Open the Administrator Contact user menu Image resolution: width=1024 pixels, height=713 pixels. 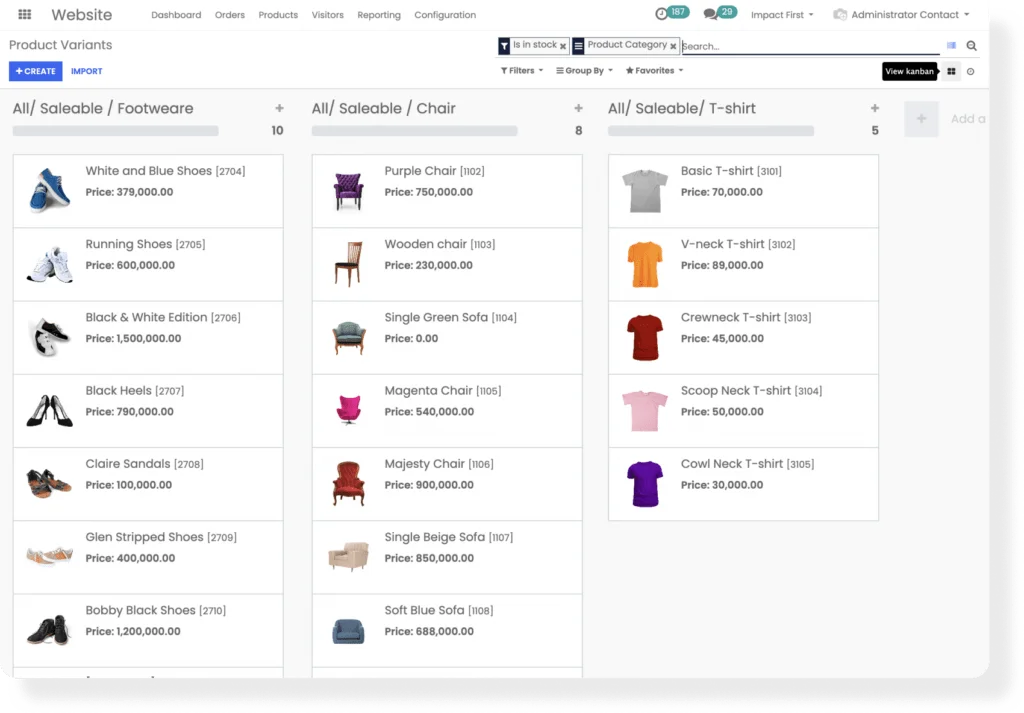pos(901,14)
